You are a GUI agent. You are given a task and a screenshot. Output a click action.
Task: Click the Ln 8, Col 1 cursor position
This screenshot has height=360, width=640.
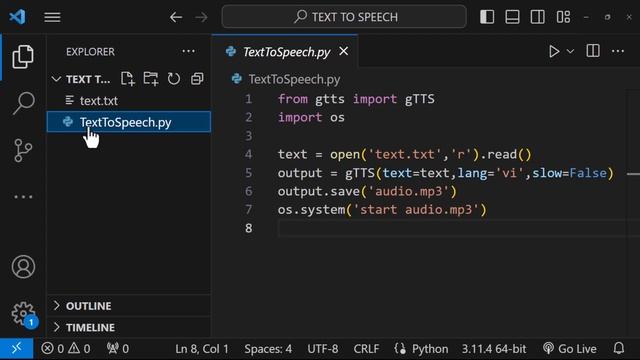click(202, 349)
